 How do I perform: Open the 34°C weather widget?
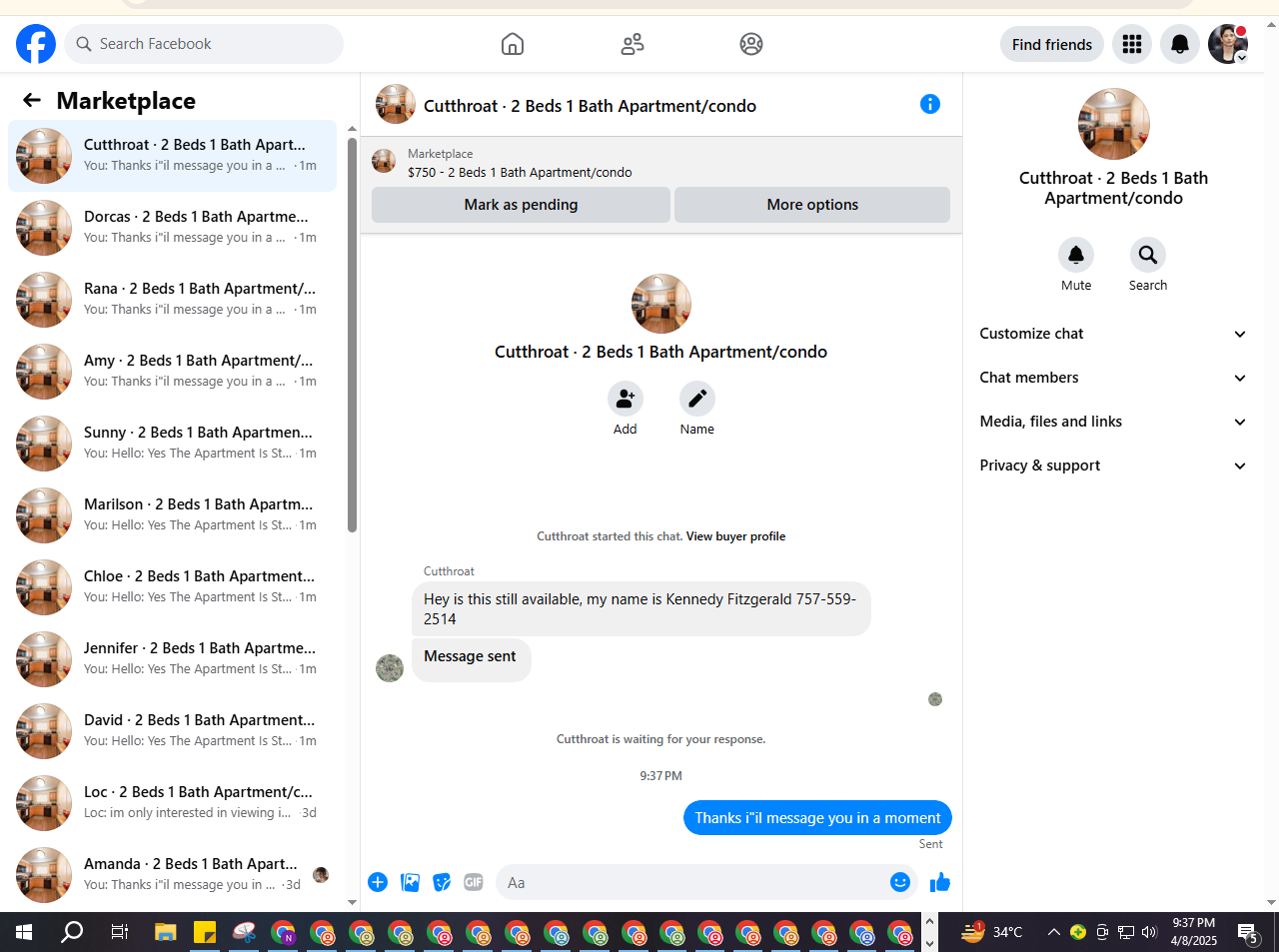pos(992,932)
